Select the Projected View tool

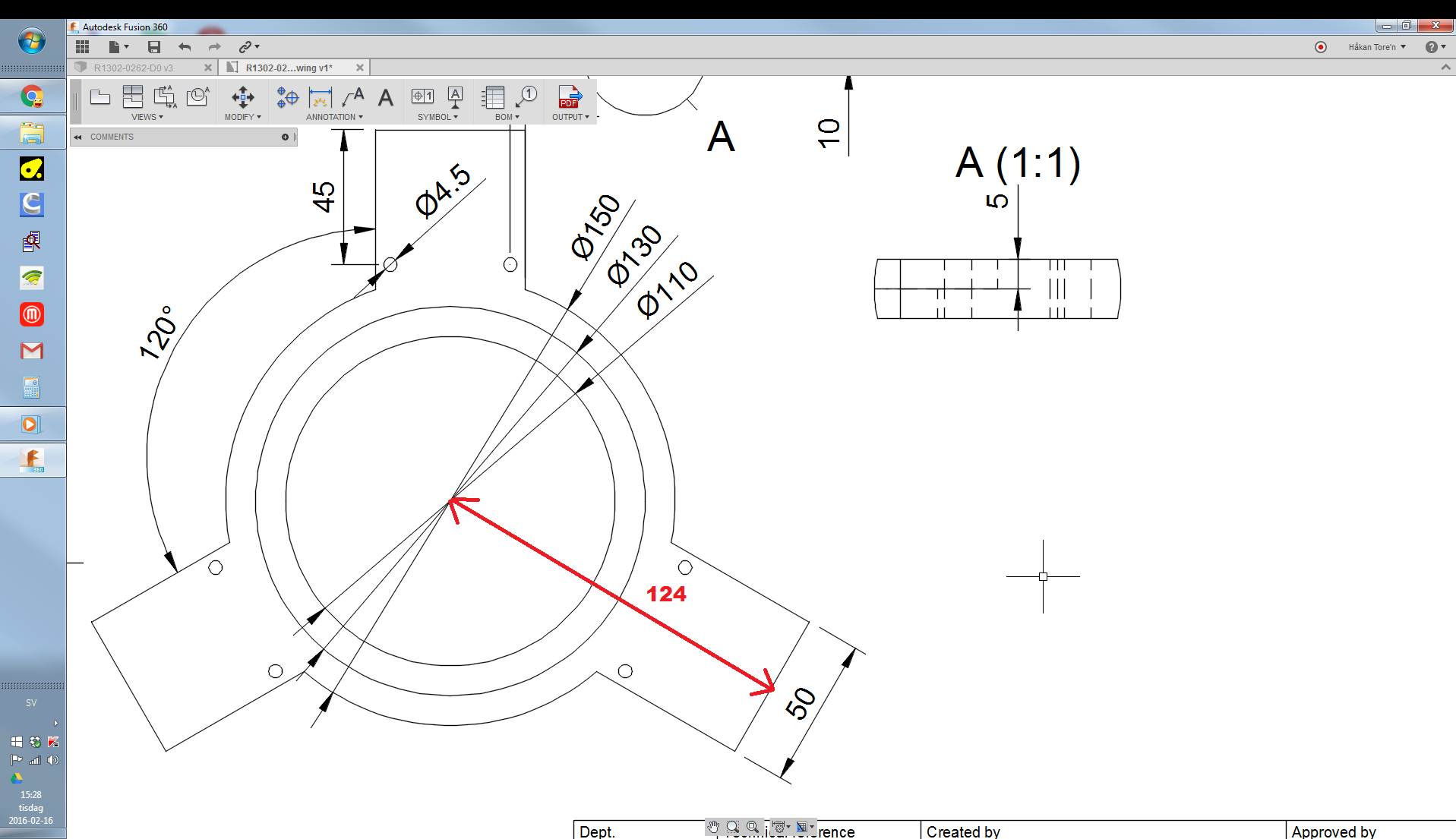tap(133, 97)
